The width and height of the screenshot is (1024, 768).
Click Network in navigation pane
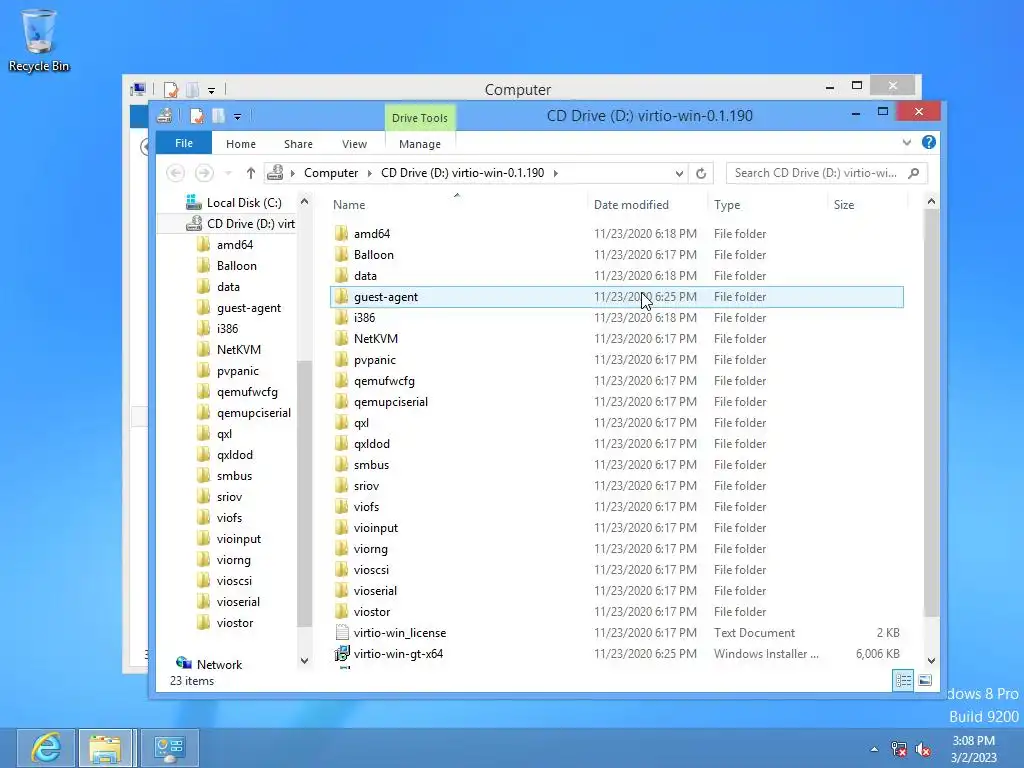coord(219,664)
